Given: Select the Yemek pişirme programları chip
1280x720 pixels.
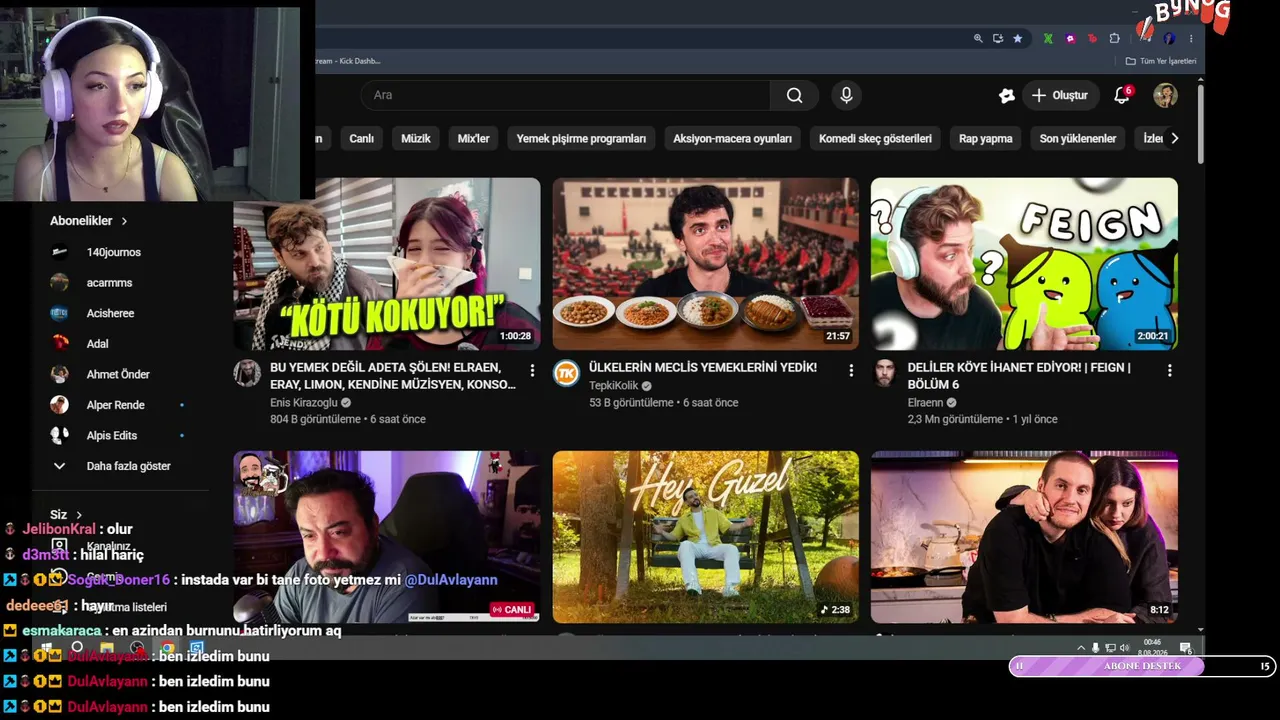Looking at the screenshot, I should pos(581,138).
